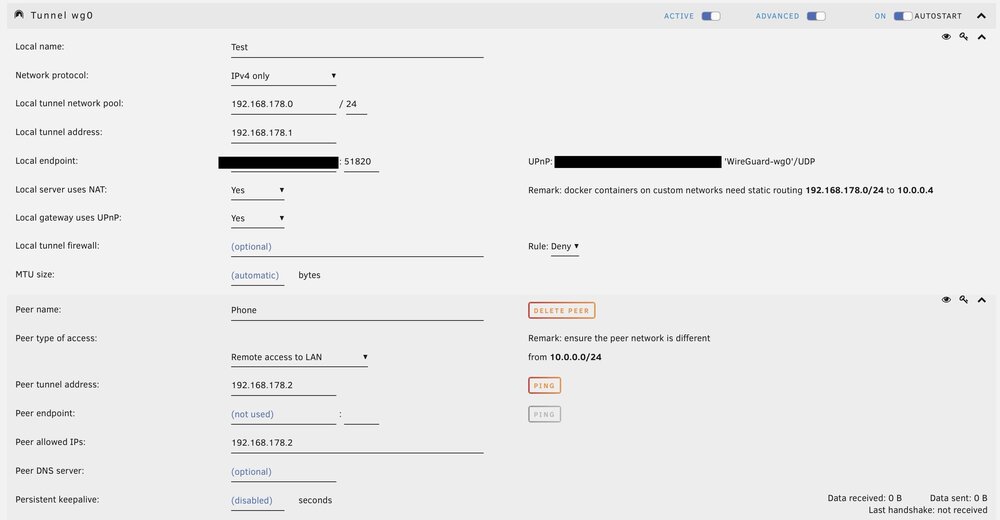Toggle the Active tunnel switch
The width and height of the screenshot is (1000, 520).
point(710,16)
